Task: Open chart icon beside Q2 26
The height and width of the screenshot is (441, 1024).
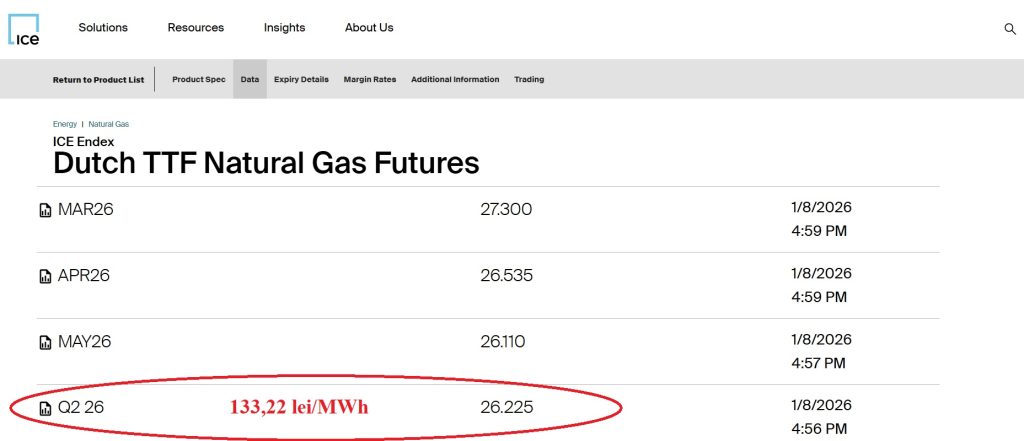Action: click(x=45, y=408)
